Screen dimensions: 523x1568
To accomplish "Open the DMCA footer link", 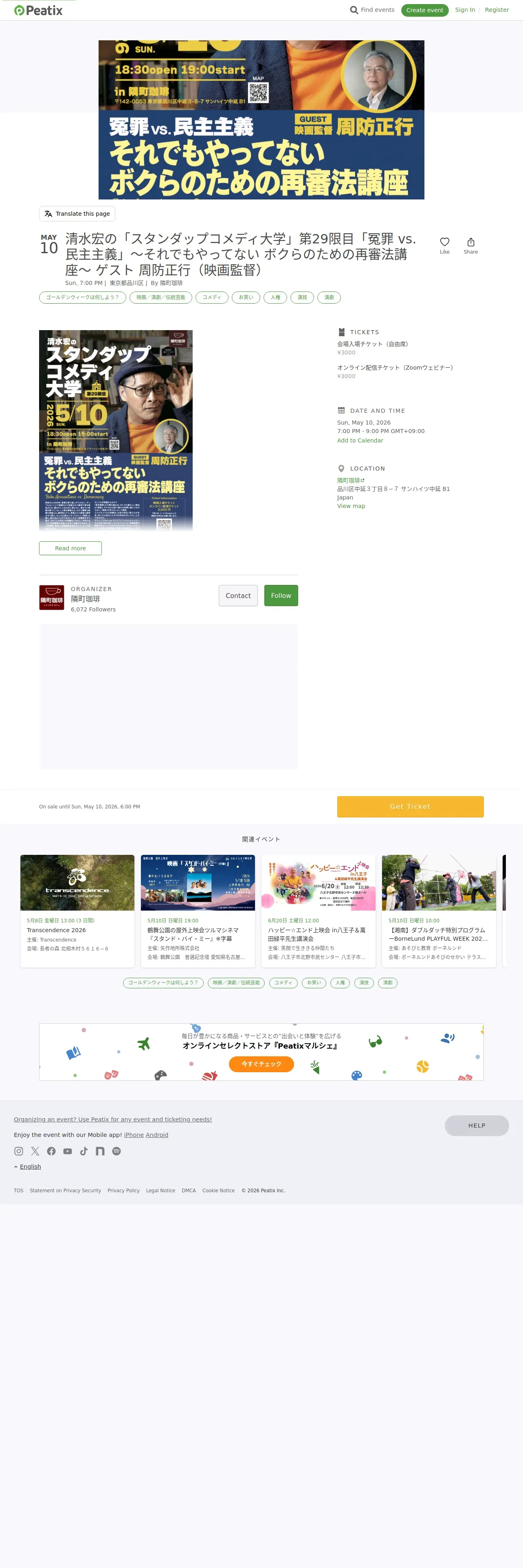I will pyautogui.click(x=189, y=1191).
